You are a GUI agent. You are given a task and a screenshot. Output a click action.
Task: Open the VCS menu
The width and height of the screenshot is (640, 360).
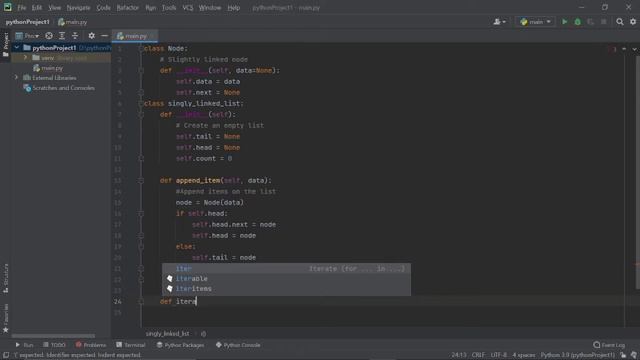188,8
